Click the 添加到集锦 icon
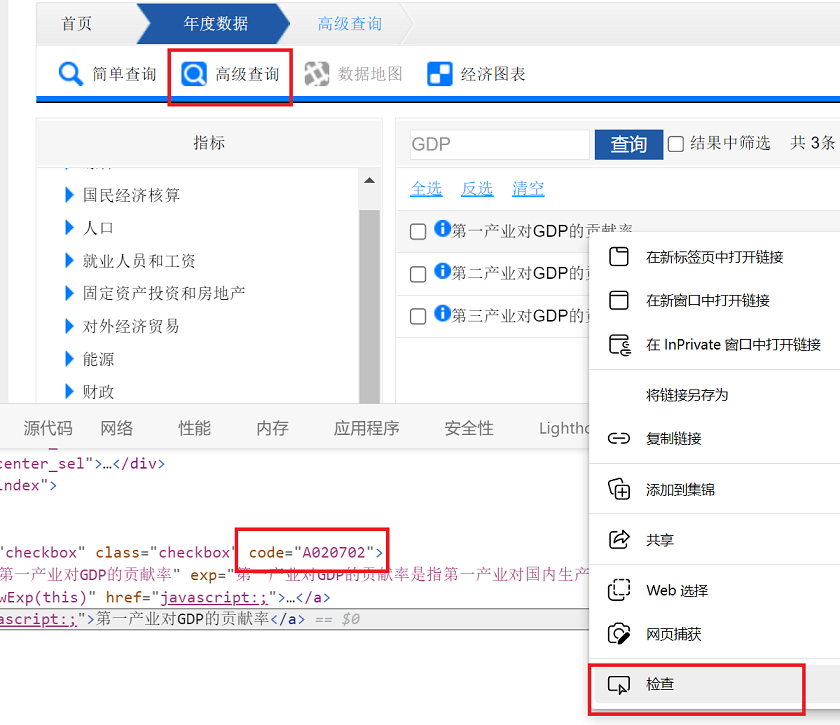Viewport: 840px width, 725px height. coord(619,489)
